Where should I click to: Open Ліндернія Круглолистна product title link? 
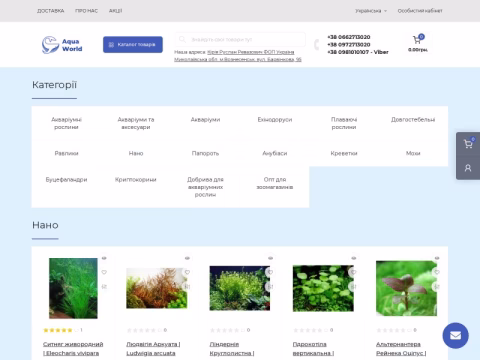(232, 348)
